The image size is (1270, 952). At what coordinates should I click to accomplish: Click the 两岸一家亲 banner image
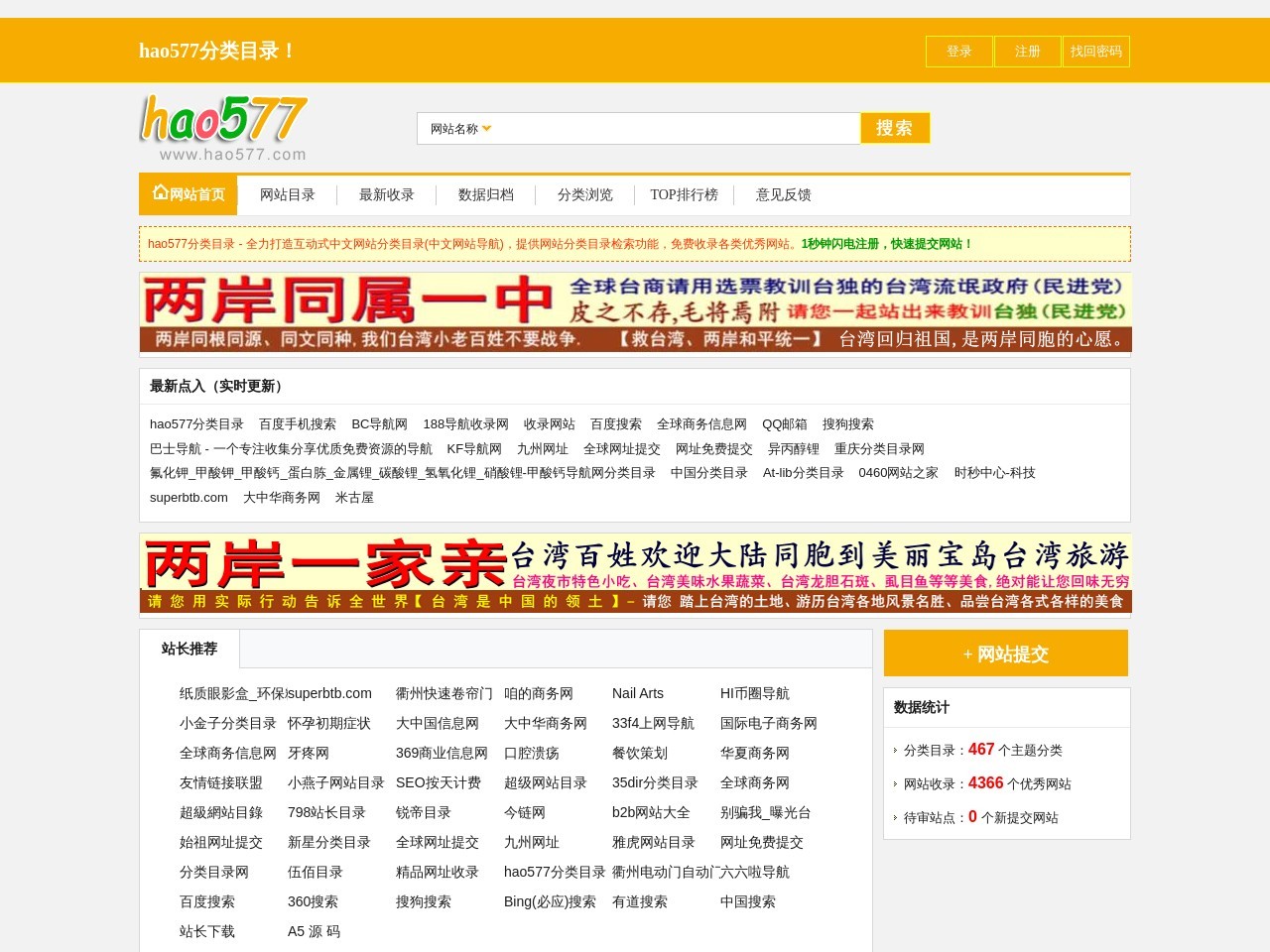coord(635,575)
